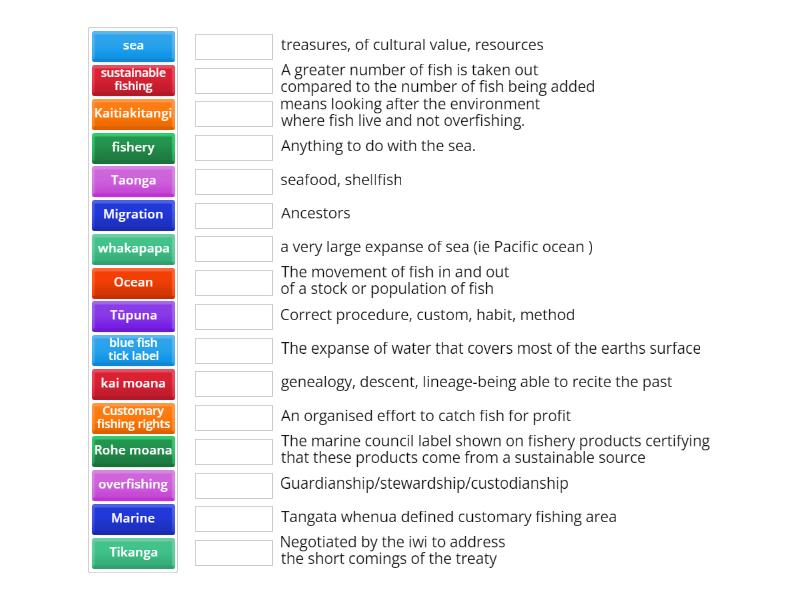Choose the 'Customary fishing rights' tile
This screenshot has height=600, width=800.
[133, 417]
